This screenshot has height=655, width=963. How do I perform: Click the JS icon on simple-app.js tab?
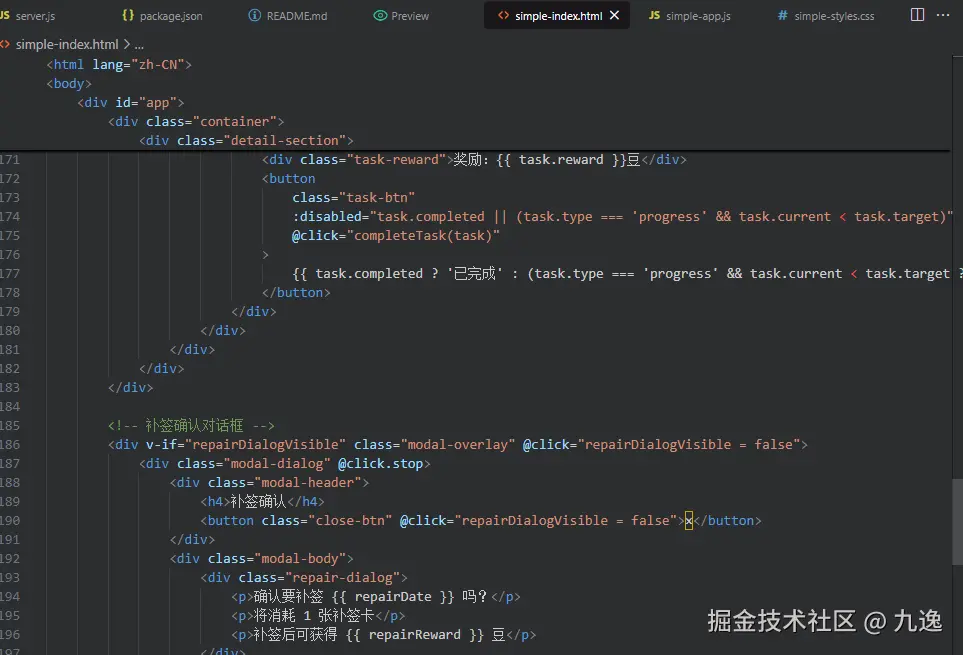pos(655,15)
